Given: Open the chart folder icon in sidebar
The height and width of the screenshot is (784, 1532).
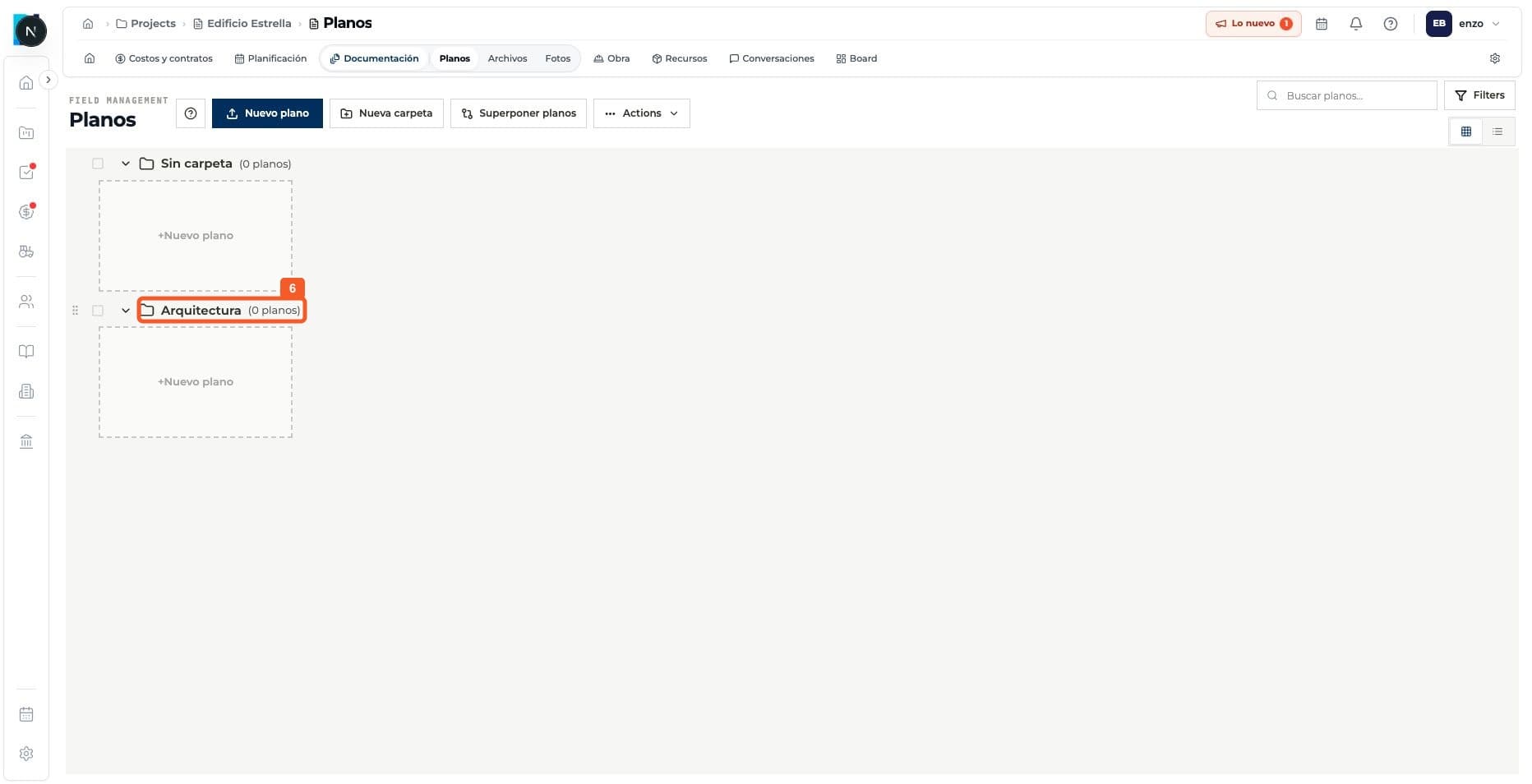Looking at the screenshot, I should (x=26, y=132).
